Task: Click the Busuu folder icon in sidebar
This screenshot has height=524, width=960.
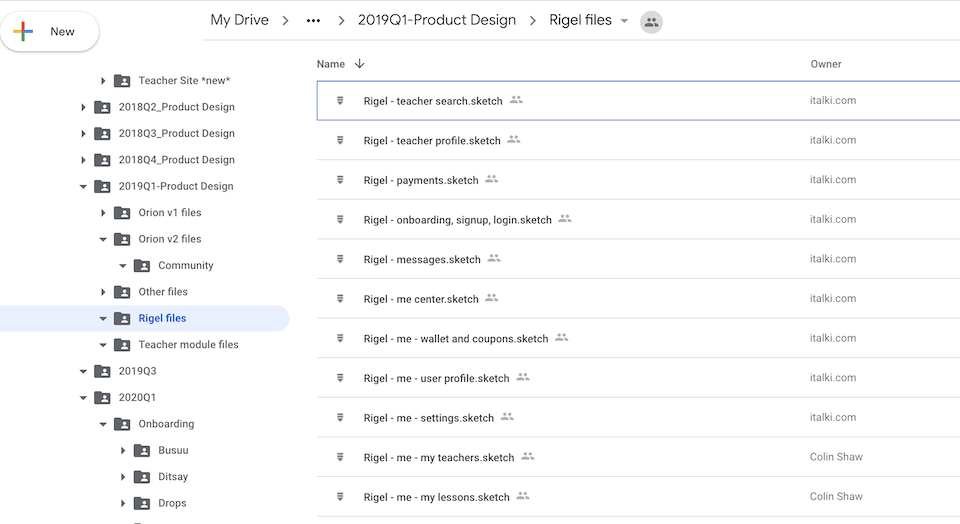Action: [x=142, y=450]
